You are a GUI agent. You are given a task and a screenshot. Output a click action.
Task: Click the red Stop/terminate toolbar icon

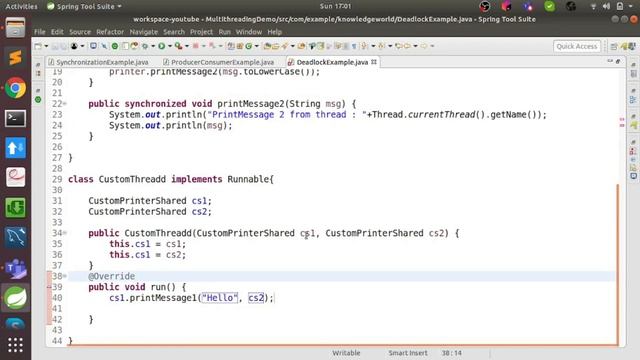click(196, 46)
